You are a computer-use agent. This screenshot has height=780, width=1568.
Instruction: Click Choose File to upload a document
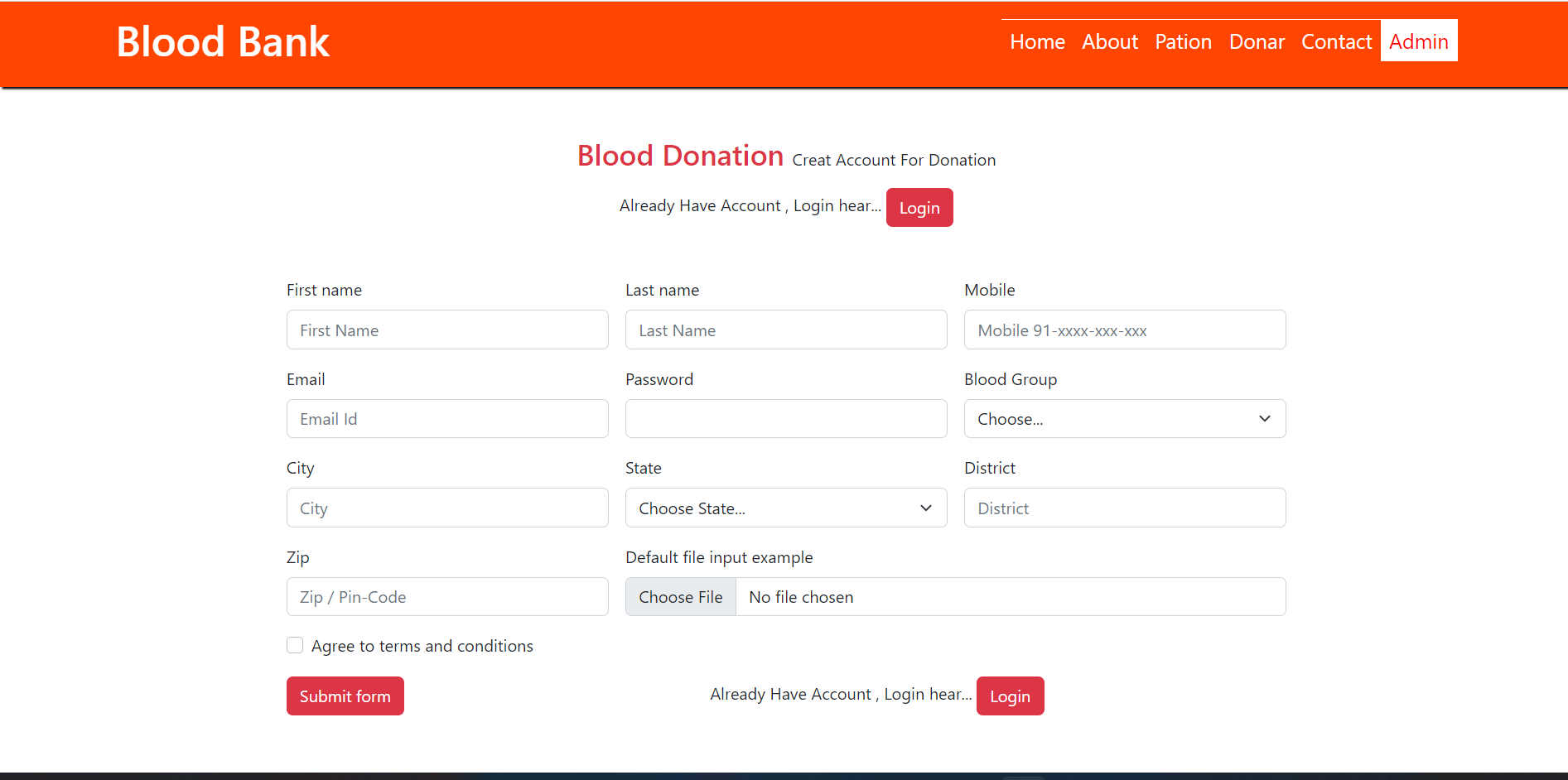click(x=680, y=596)
